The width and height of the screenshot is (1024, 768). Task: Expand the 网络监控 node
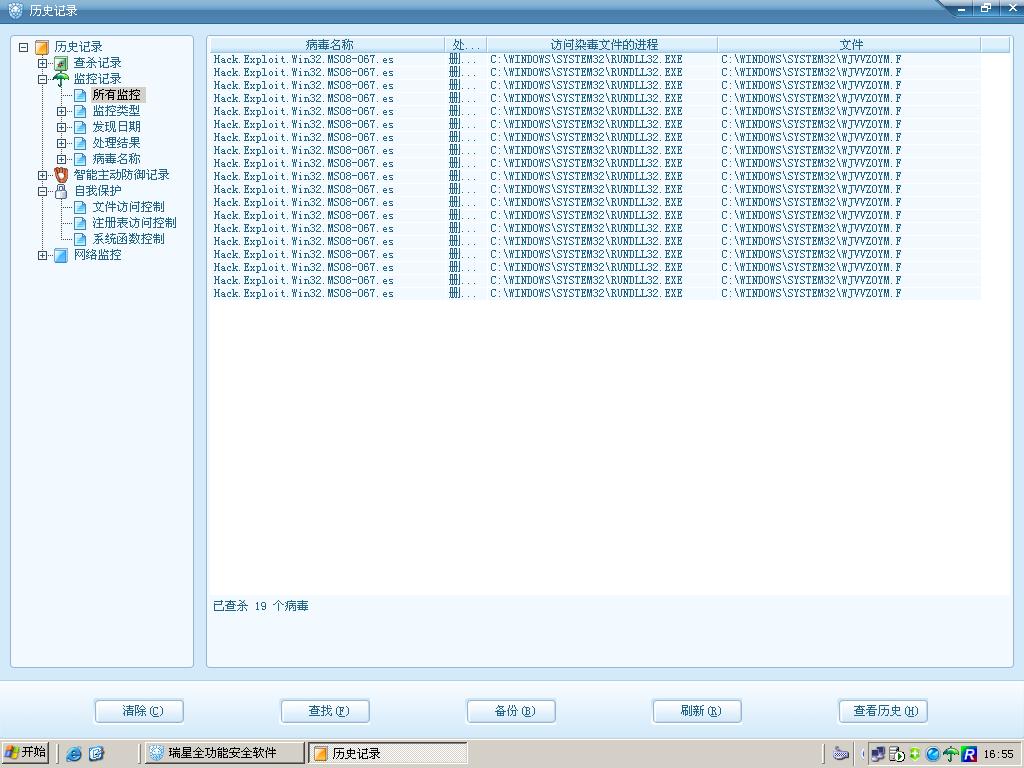point(42,255)
